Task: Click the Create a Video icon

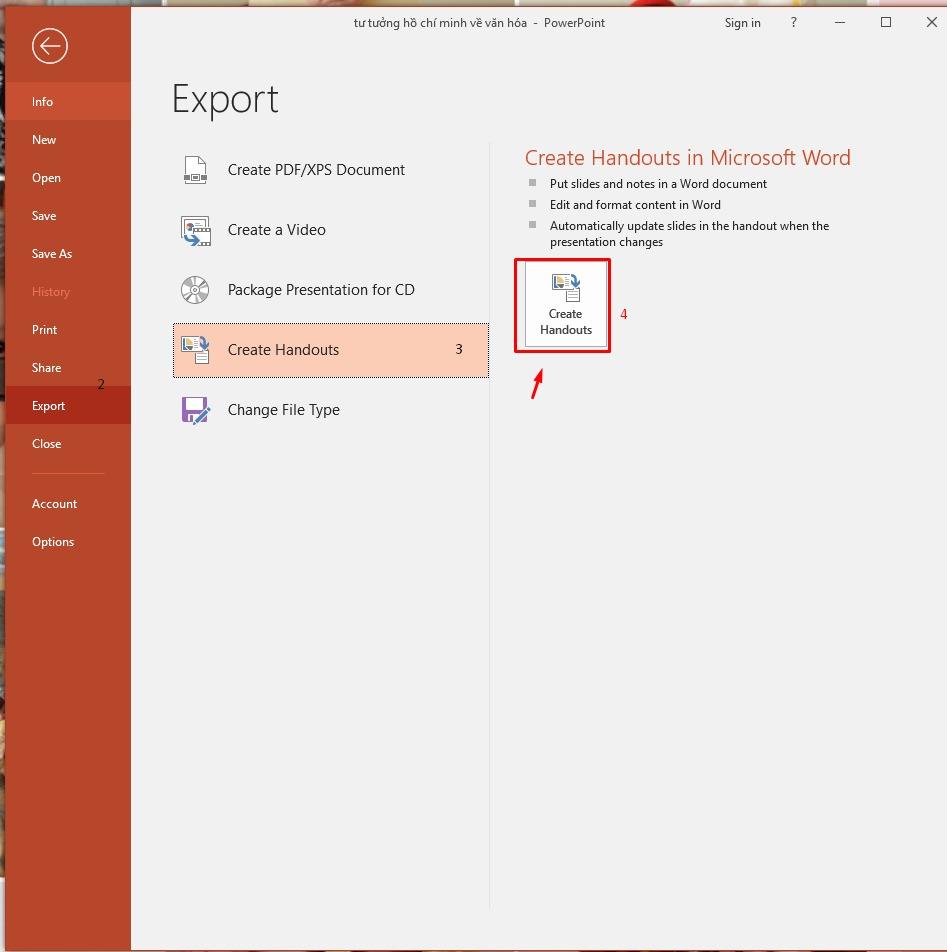Action: pos(194,229)
